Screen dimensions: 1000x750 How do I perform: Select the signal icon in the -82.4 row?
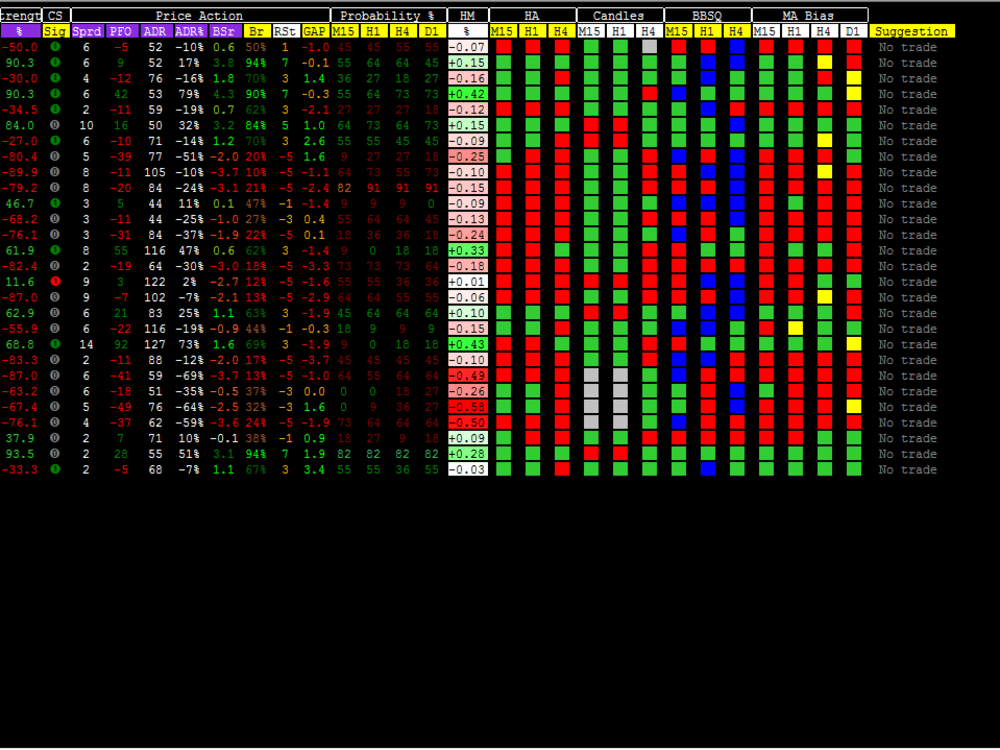click(55, 265)
